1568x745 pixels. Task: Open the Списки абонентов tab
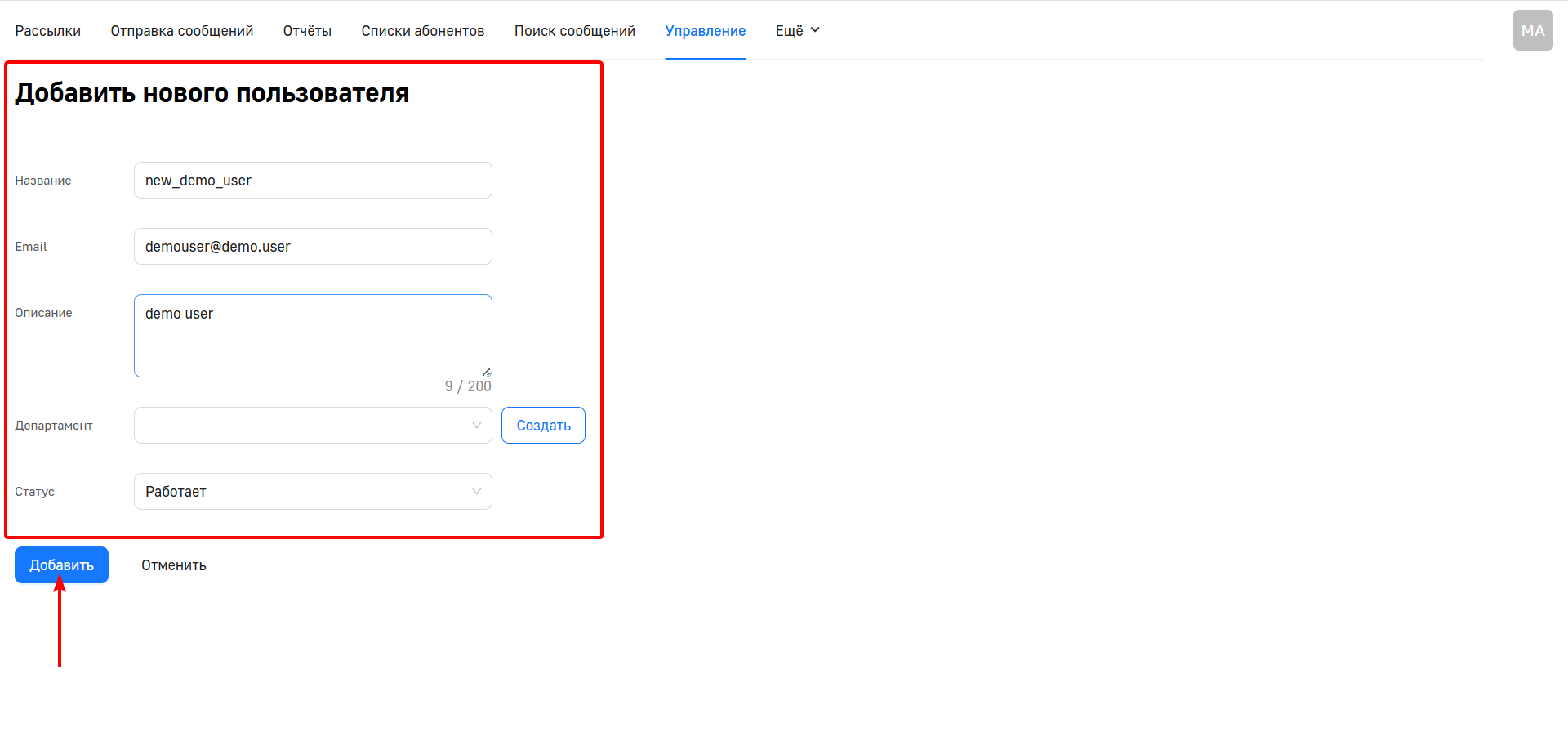(422, 31)
